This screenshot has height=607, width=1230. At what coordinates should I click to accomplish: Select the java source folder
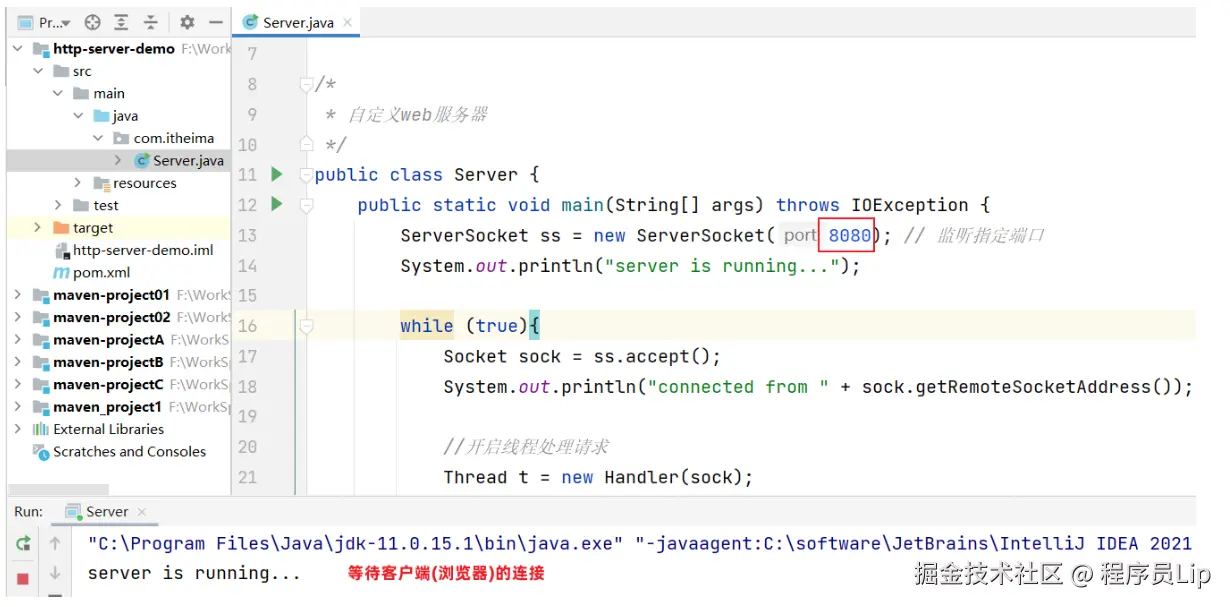[125, 116]
